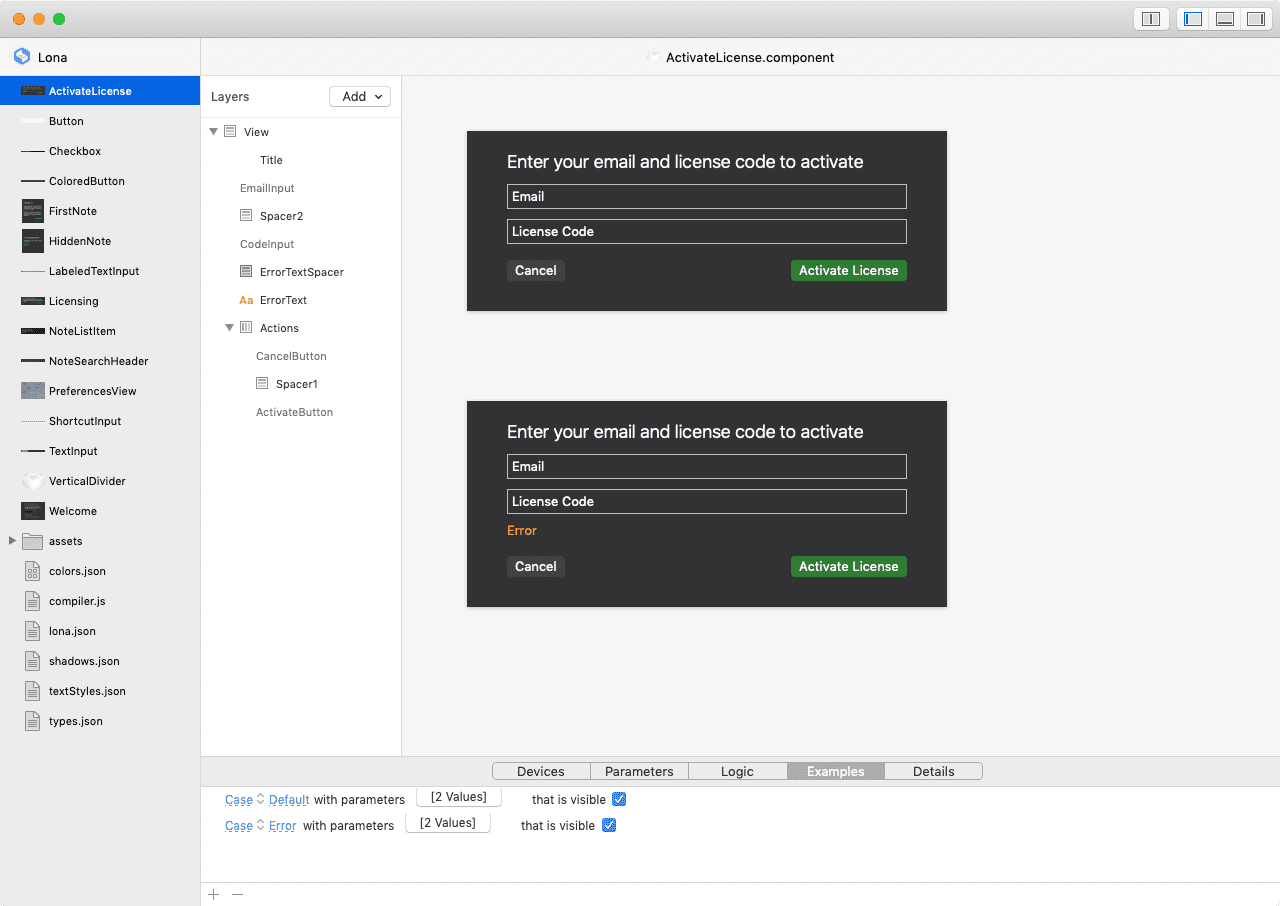Viewport: 1280px width, 906px height.
Task: Click the minus icon to remove a case
Action: (x=237, y=894)
